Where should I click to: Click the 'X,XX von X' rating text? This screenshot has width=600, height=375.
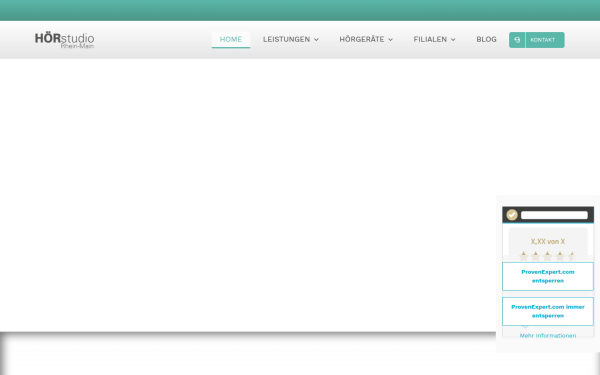point(548,241)
